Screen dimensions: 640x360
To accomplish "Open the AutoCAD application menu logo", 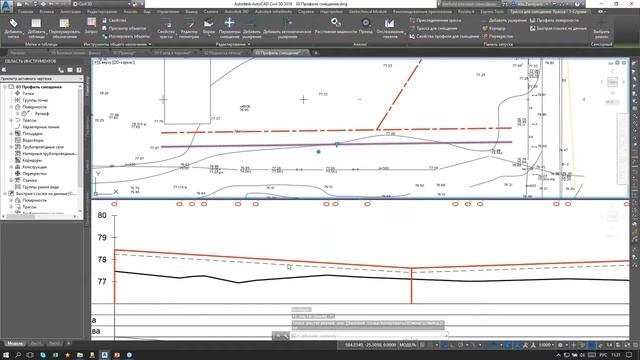I will [x=7, y=7].
